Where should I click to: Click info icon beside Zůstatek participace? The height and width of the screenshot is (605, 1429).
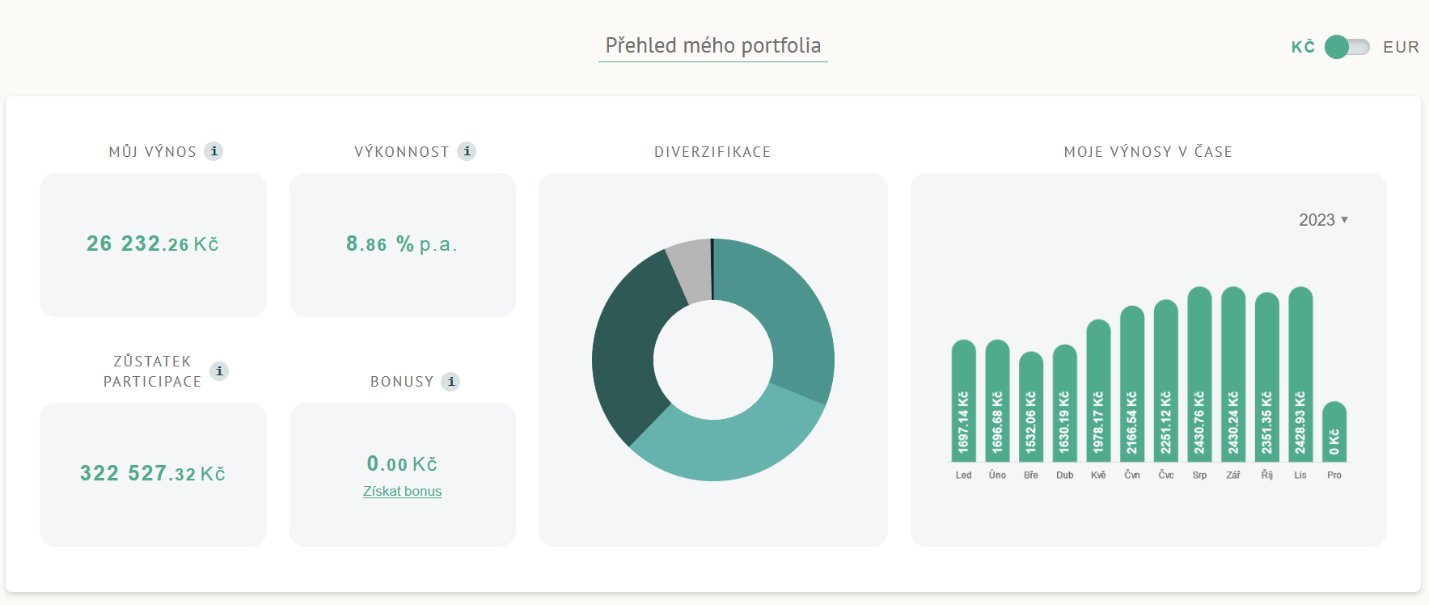219,371
